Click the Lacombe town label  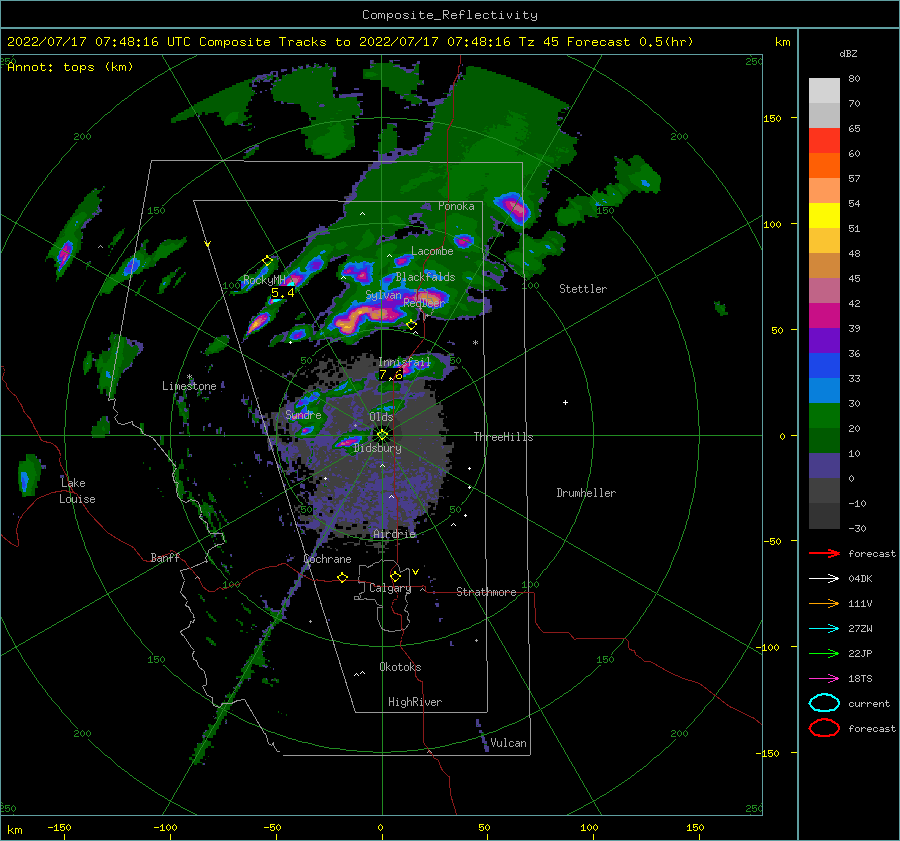pos(432,251)
